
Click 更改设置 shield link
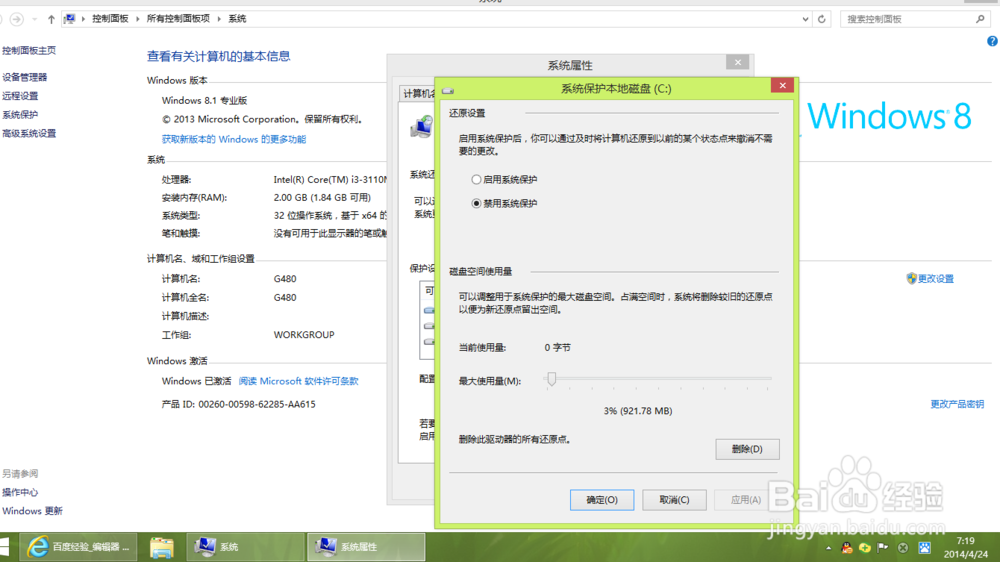tap(930, 279)
